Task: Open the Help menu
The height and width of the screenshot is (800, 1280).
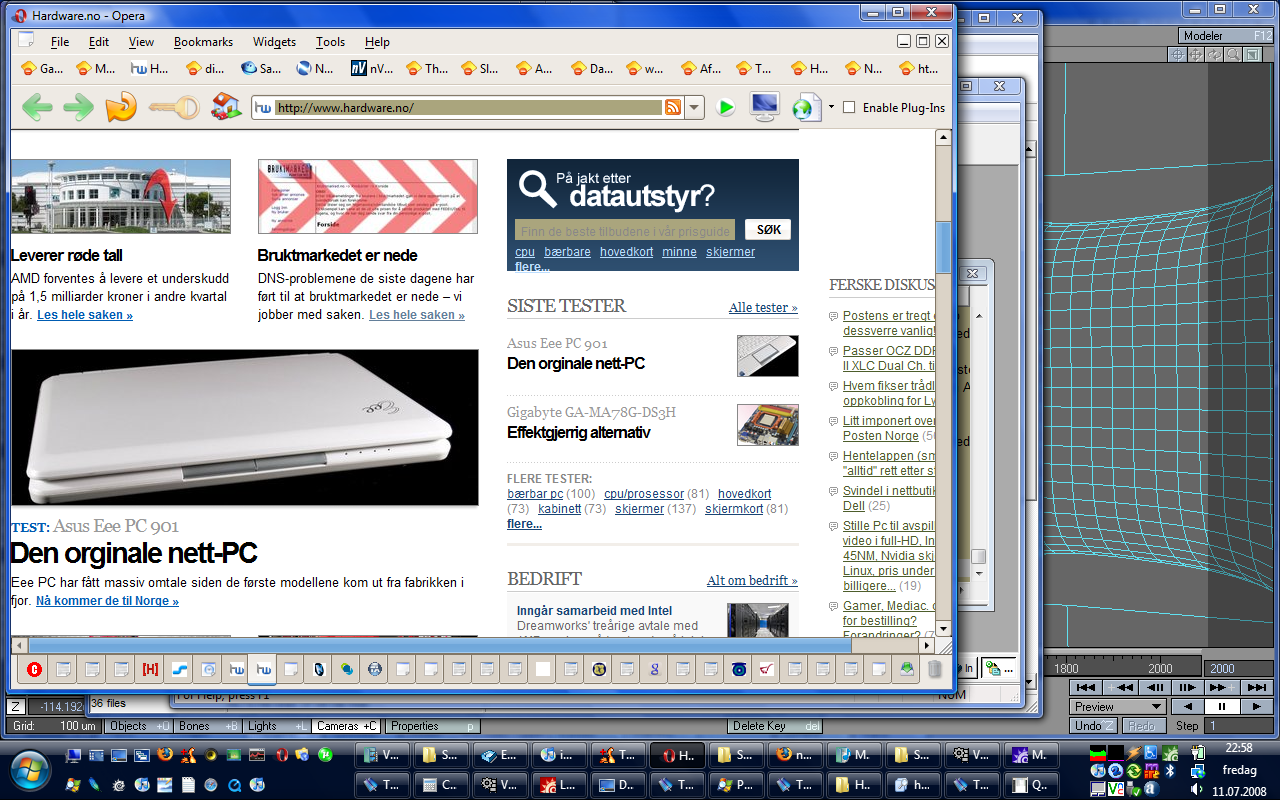Action: (377, 42)
